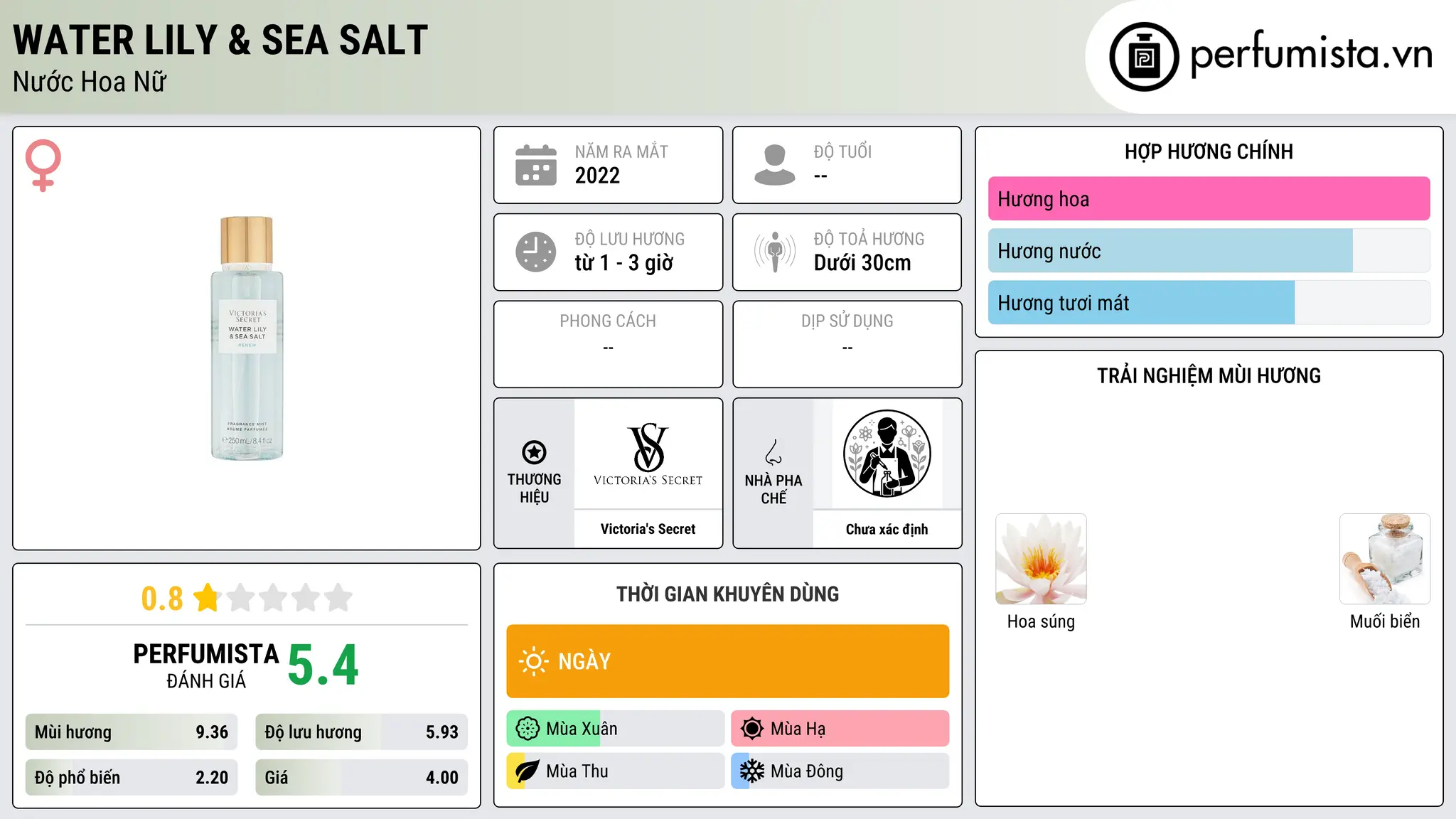This screenshot has width=1456, height=819.
Task: Click the sun icon beside Ngày
Action: [533, 661]
